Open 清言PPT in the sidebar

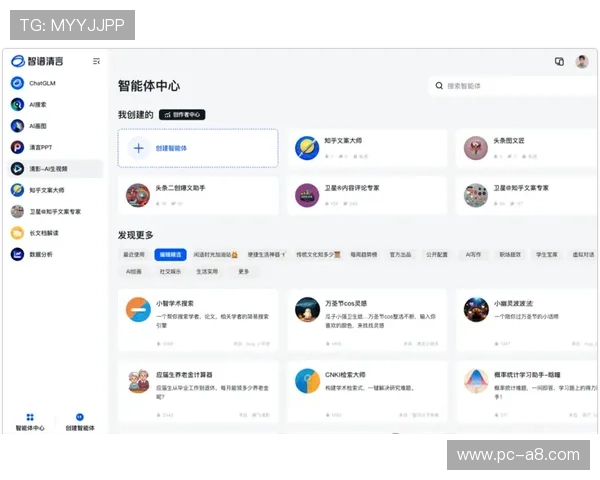point(55,147)
